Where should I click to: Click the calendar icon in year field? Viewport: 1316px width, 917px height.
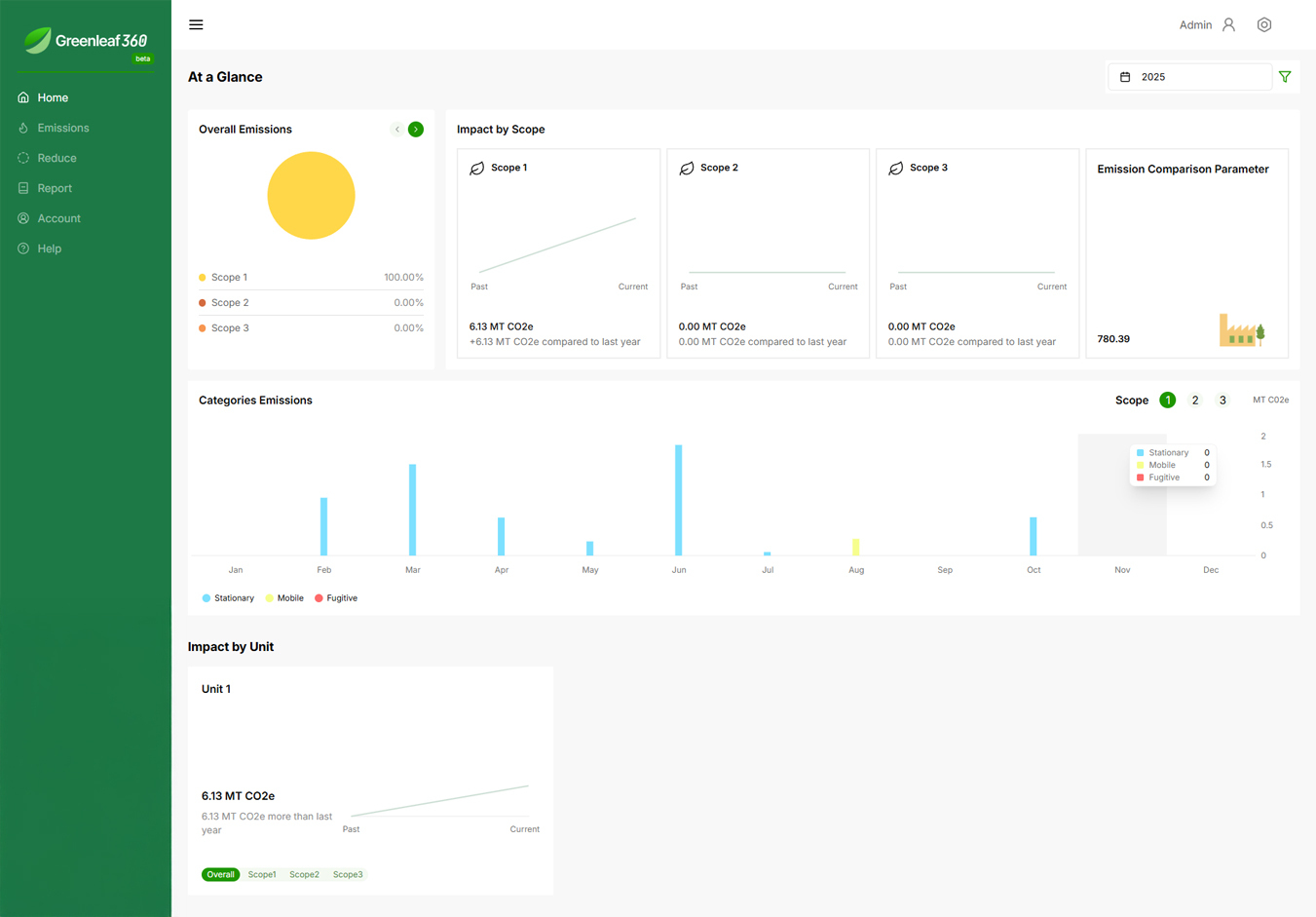(1125, 77)
